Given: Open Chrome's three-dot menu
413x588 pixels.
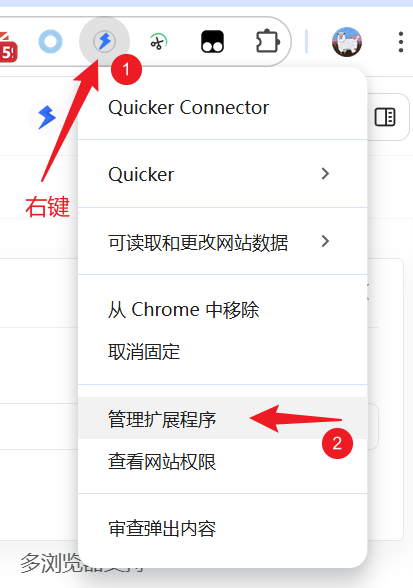Looking at the screenshot, I should coord(401,42).
